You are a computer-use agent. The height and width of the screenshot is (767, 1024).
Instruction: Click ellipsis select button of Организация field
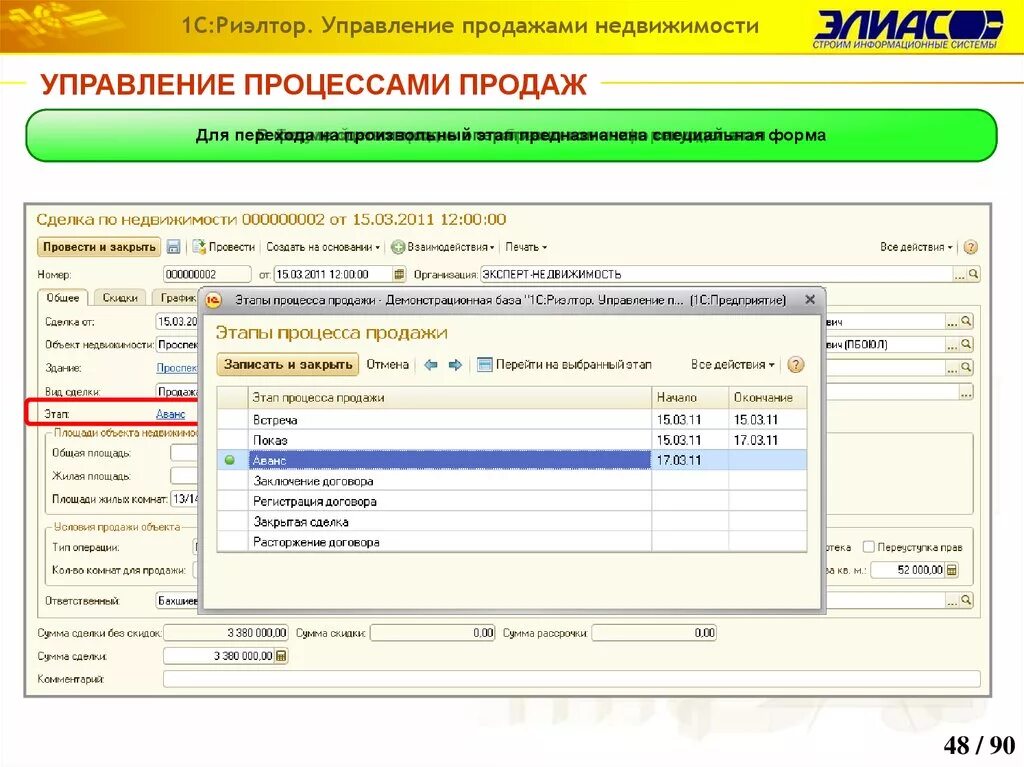(x=959, y=274)
